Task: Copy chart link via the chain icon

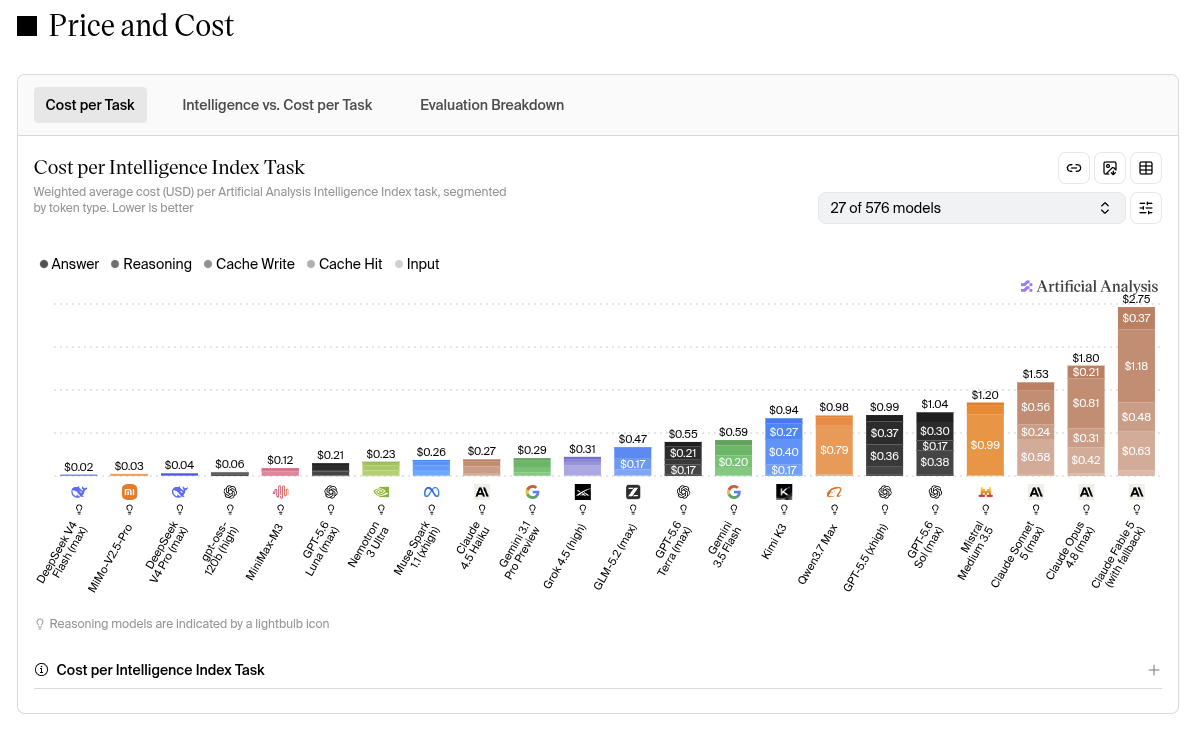Action: (x=1074, y=168)
